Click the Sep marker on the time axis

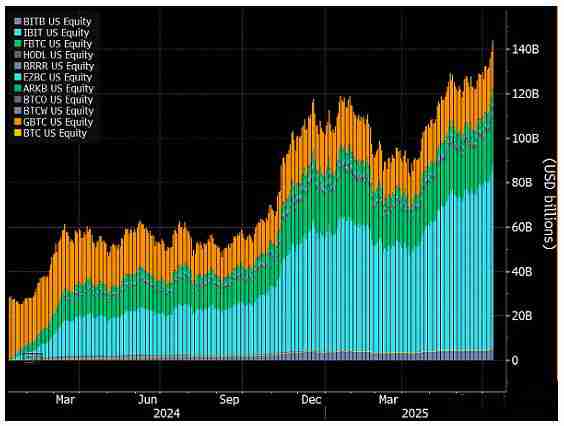tap(229, 400)
